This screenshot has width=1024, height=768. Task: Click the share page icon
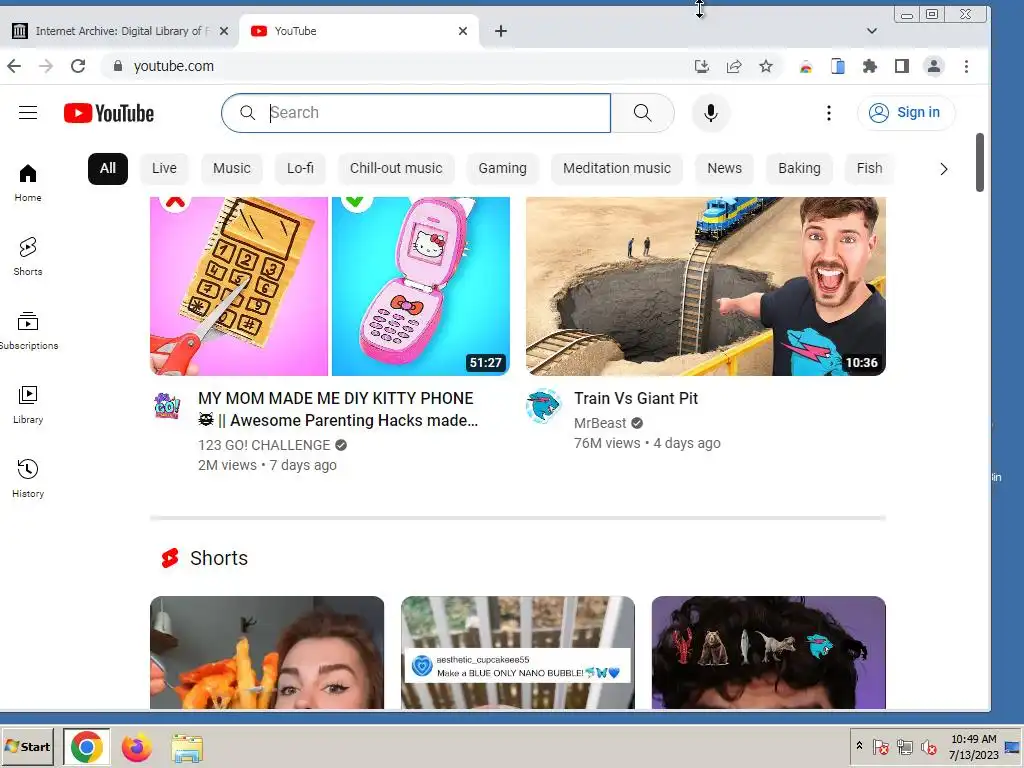[x=734, y=66]
